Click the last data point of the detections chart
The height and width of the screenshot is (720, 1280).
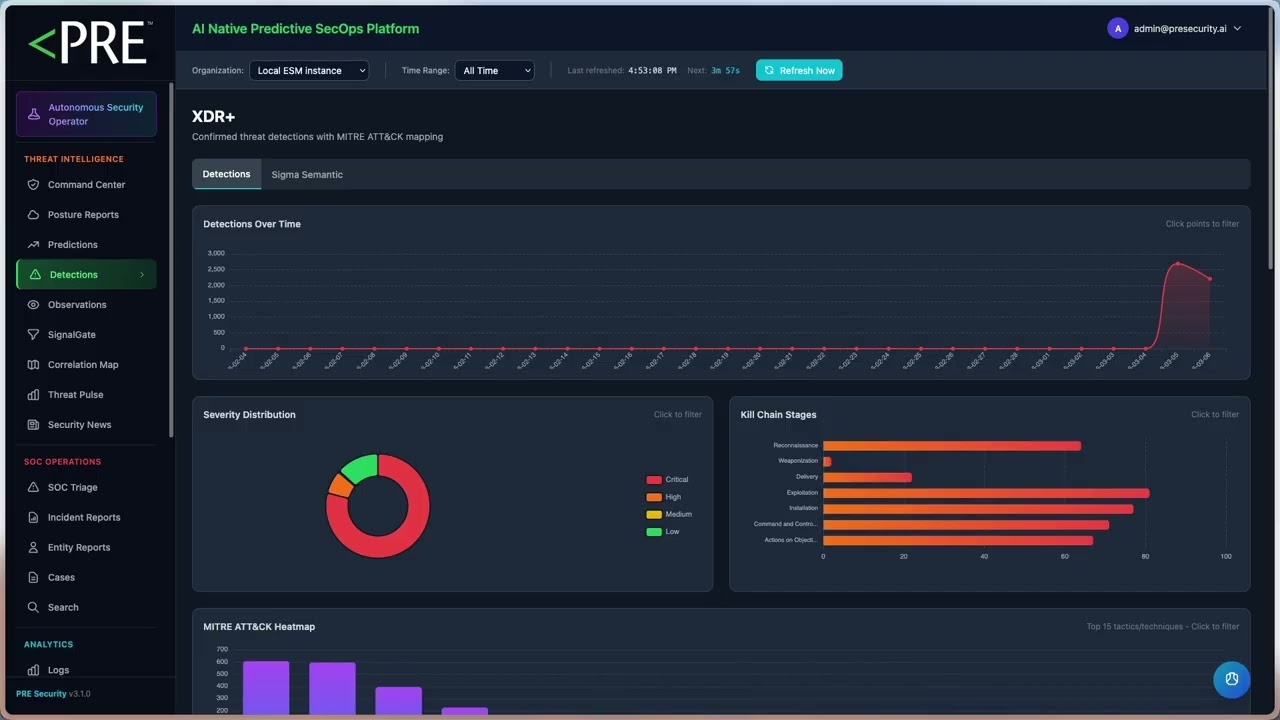point(1210,279)
